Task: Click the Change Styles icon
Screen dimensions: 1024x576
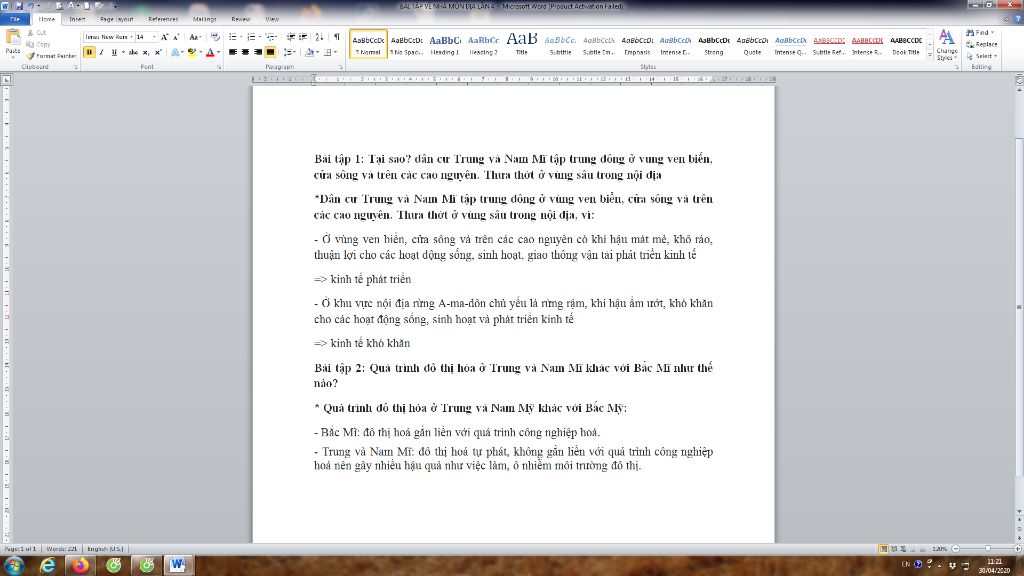Action: click(946, 44)
